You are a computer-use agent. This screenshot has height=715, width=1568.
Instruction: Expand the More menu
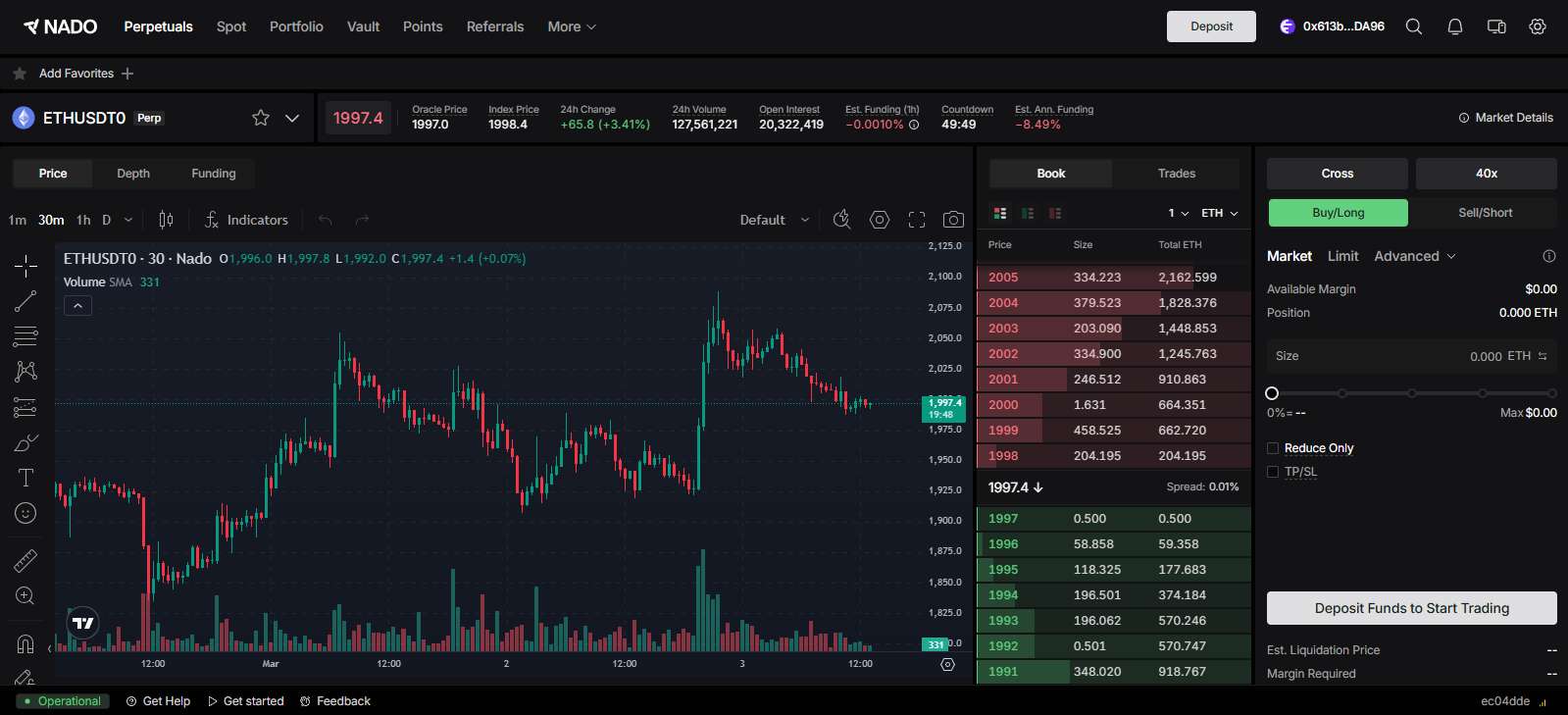tap(572, 26)
